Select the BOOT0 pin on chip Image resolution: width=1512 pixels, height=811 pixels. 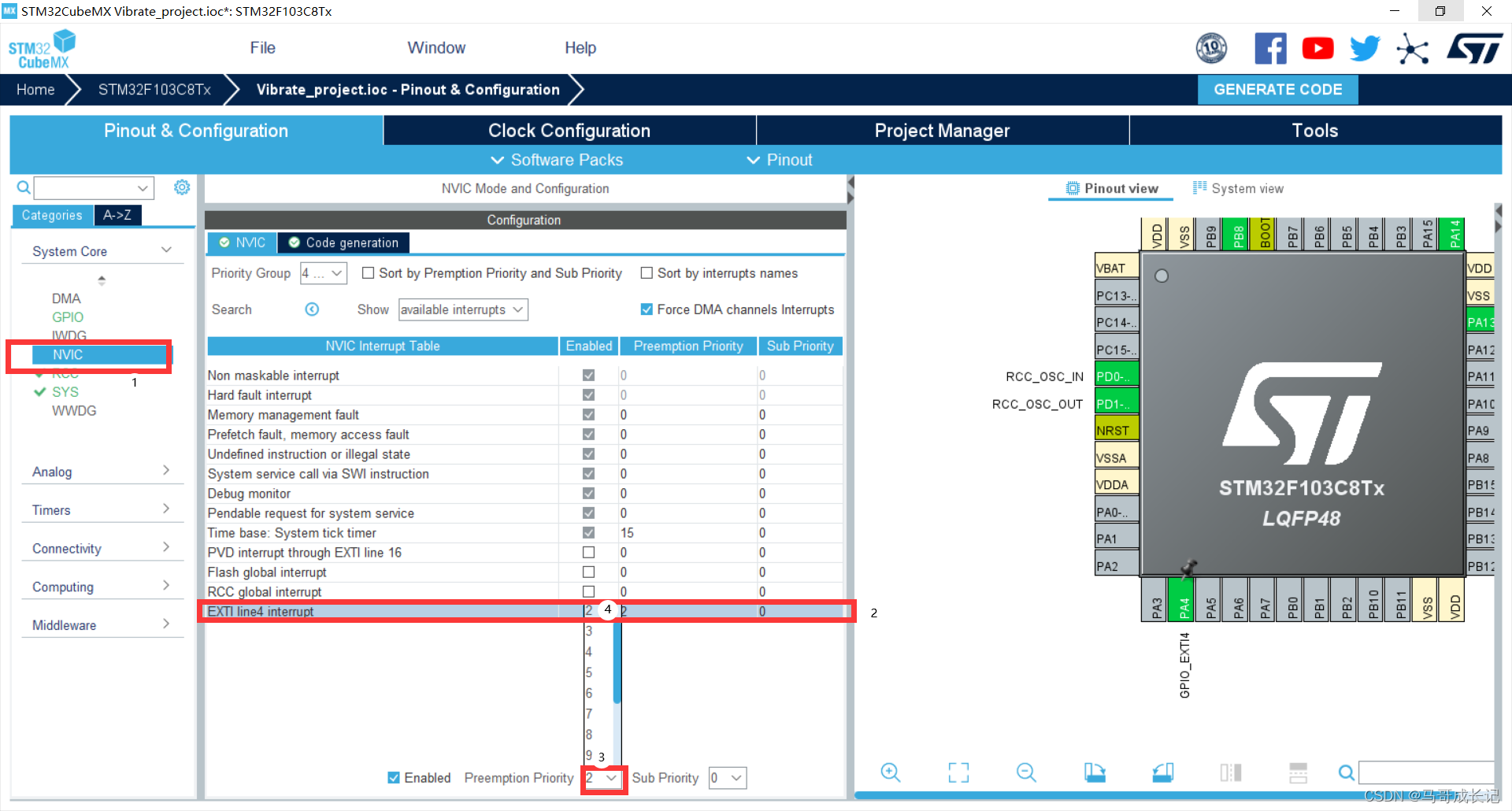tap(1265, 234)
